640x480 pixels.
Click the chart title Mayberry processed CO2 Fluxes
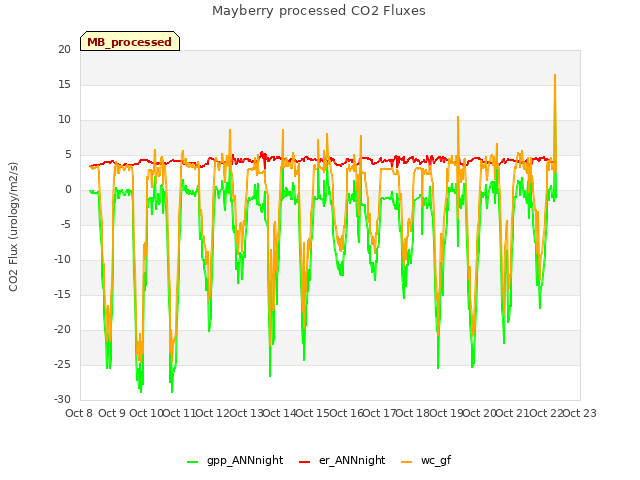[319, 11]
